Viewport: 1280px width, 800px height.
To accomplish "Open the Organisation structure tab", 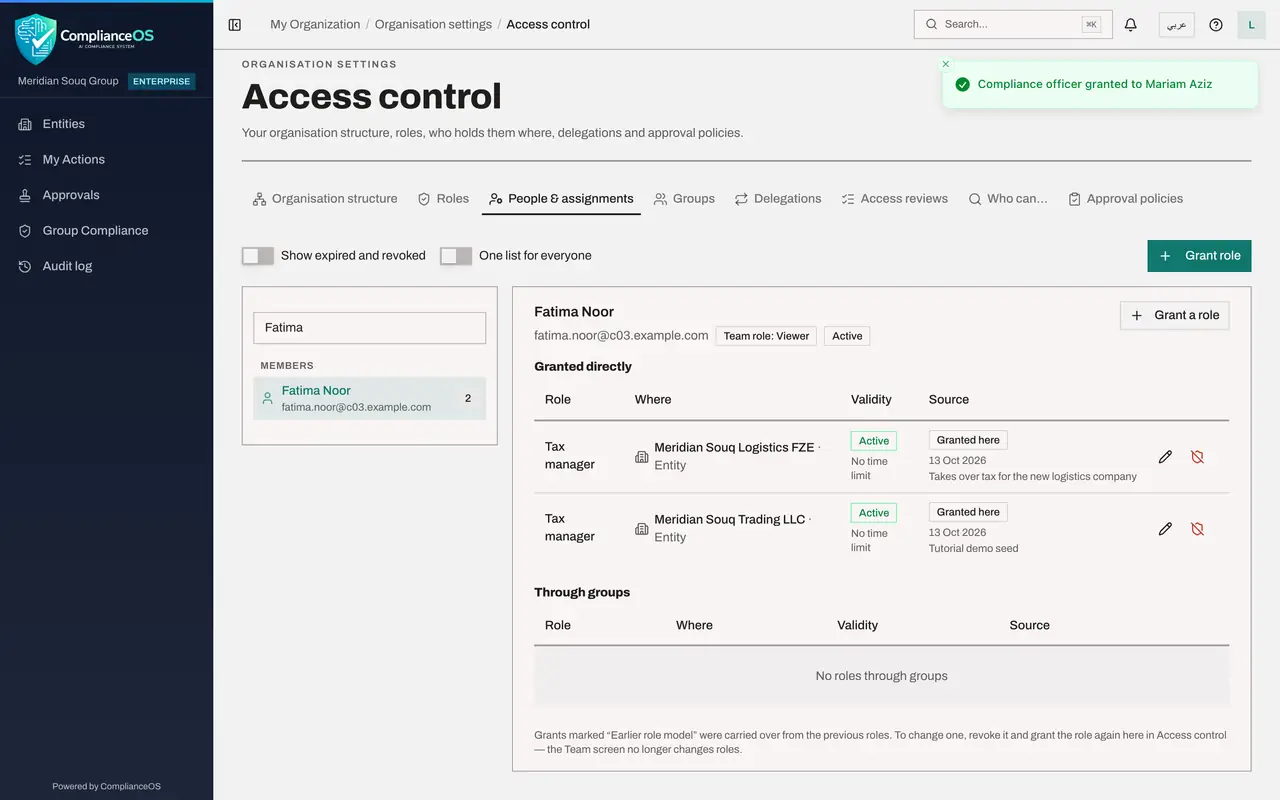I will [325, 199].
